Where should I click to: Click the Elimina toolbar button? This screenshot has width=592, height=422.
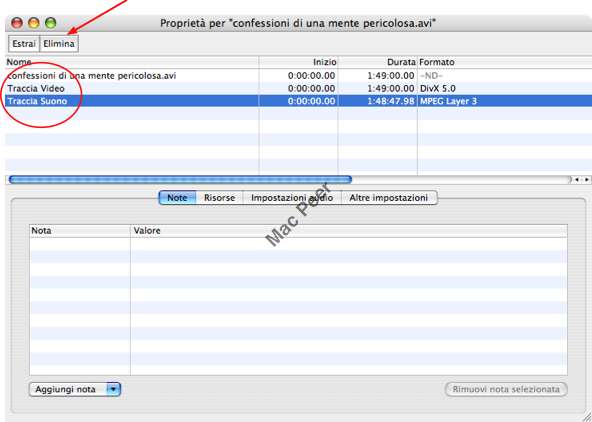coord(59,44)
